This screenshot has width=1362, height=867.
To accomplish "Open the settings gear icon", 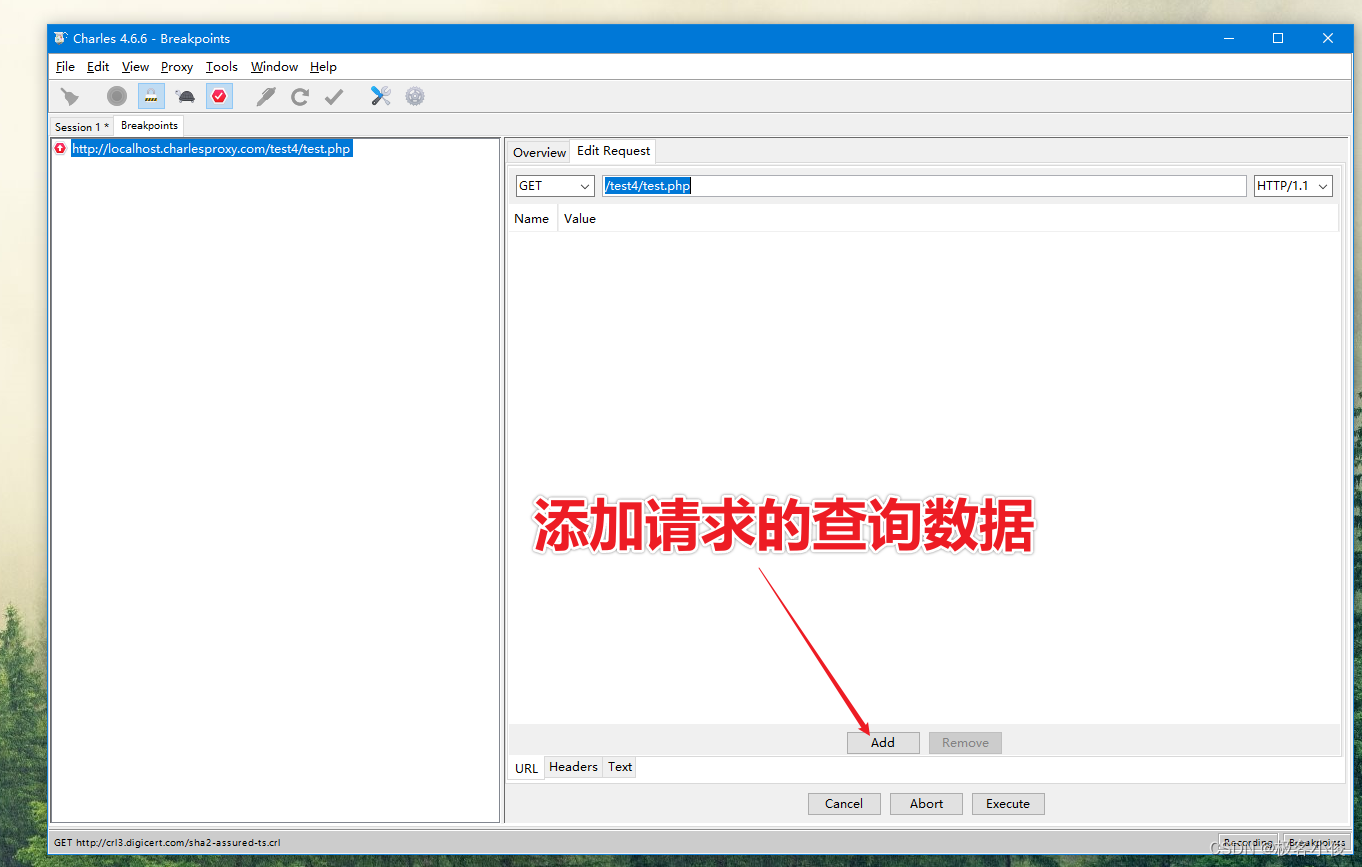I will 415,96.
